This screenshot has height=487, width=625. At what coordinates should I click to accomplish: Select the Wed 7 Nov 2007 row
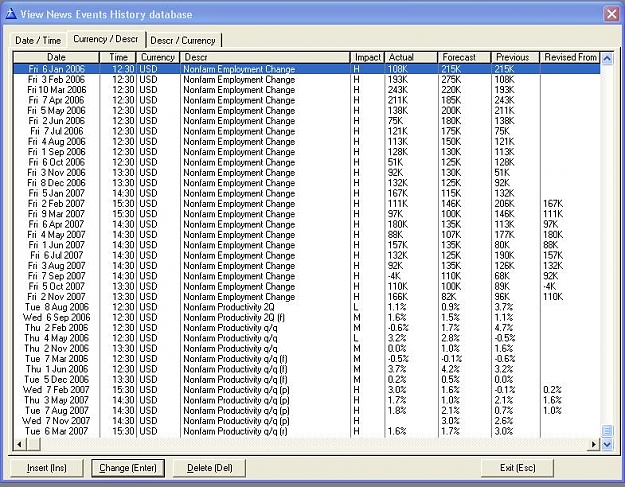click(x=307, y=421)
